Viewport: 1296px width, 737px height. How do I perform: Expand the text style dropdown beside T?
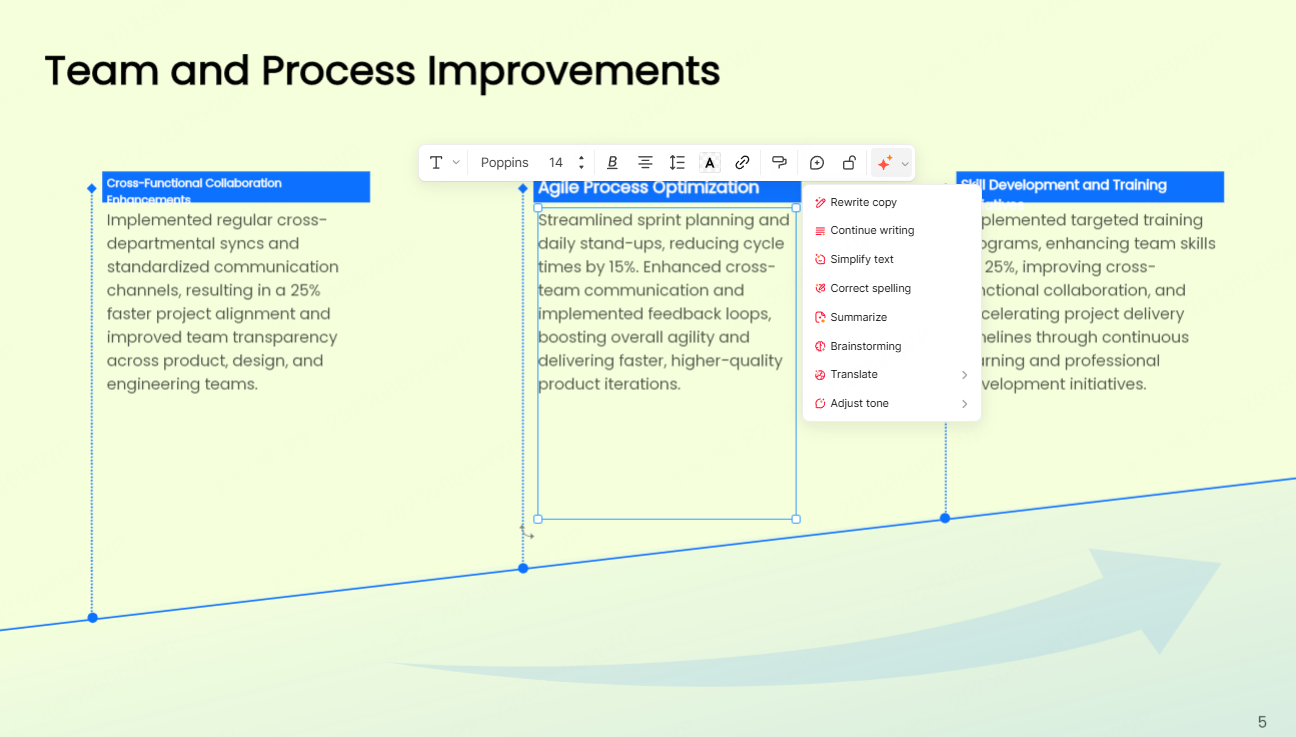pos(456,162)
